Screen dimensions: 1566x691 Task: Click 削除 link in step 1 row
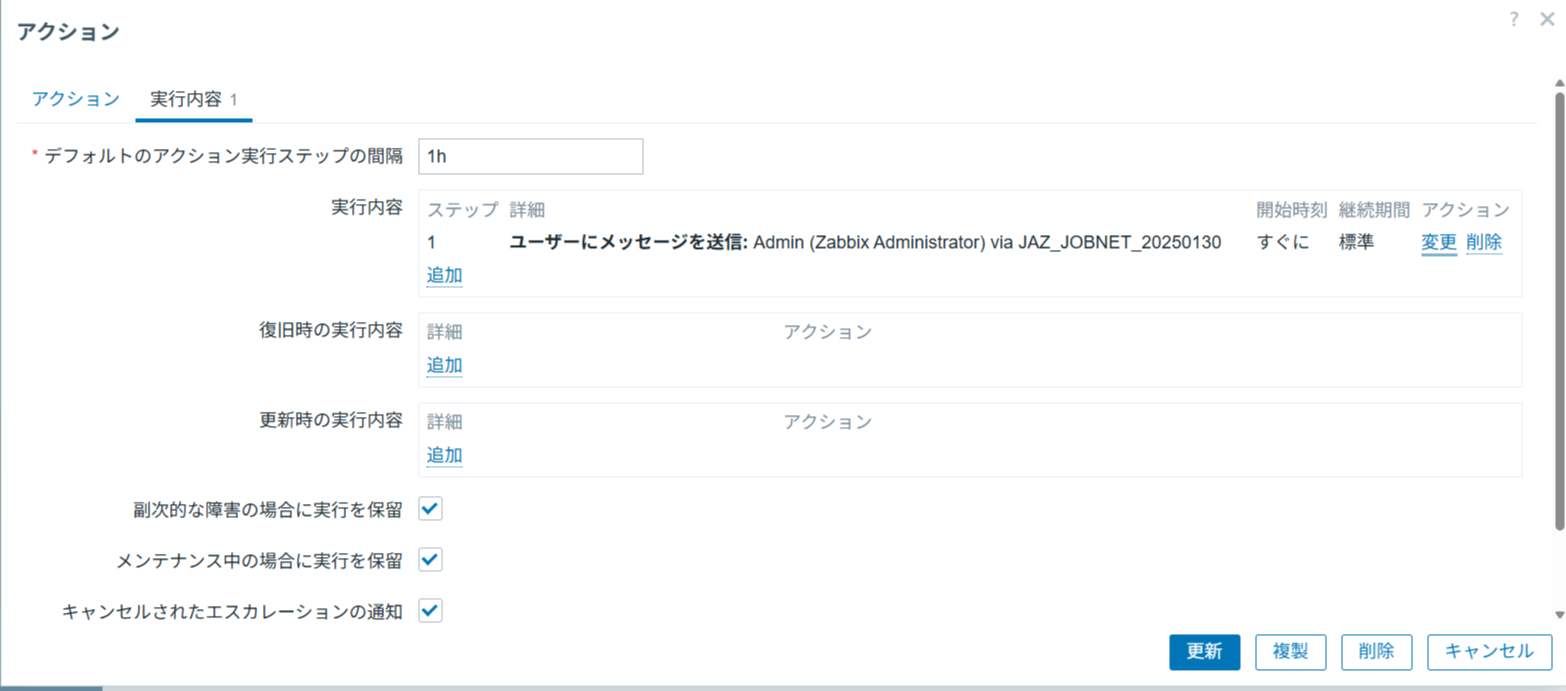point(1484,242)
